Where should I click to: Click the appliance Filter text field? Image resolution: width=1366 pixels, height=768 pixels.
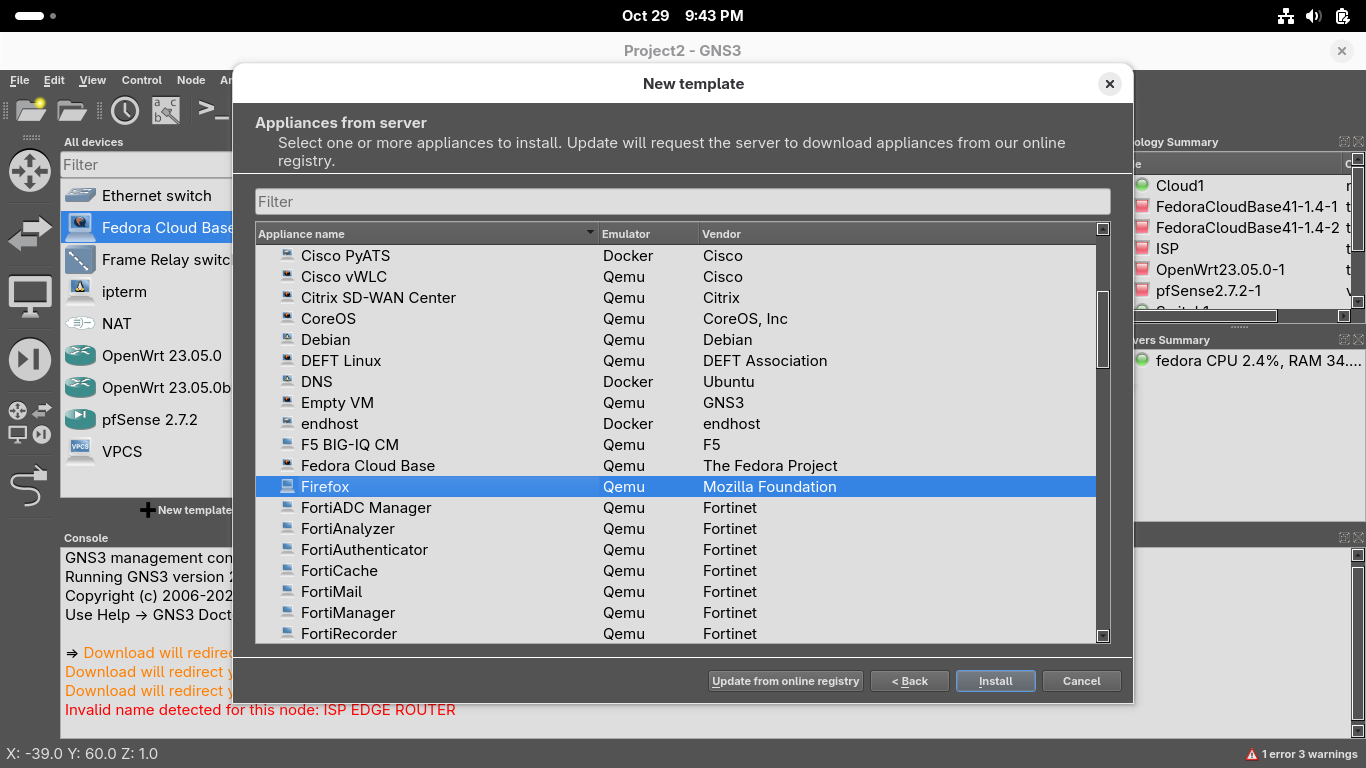tap(682, 201)
